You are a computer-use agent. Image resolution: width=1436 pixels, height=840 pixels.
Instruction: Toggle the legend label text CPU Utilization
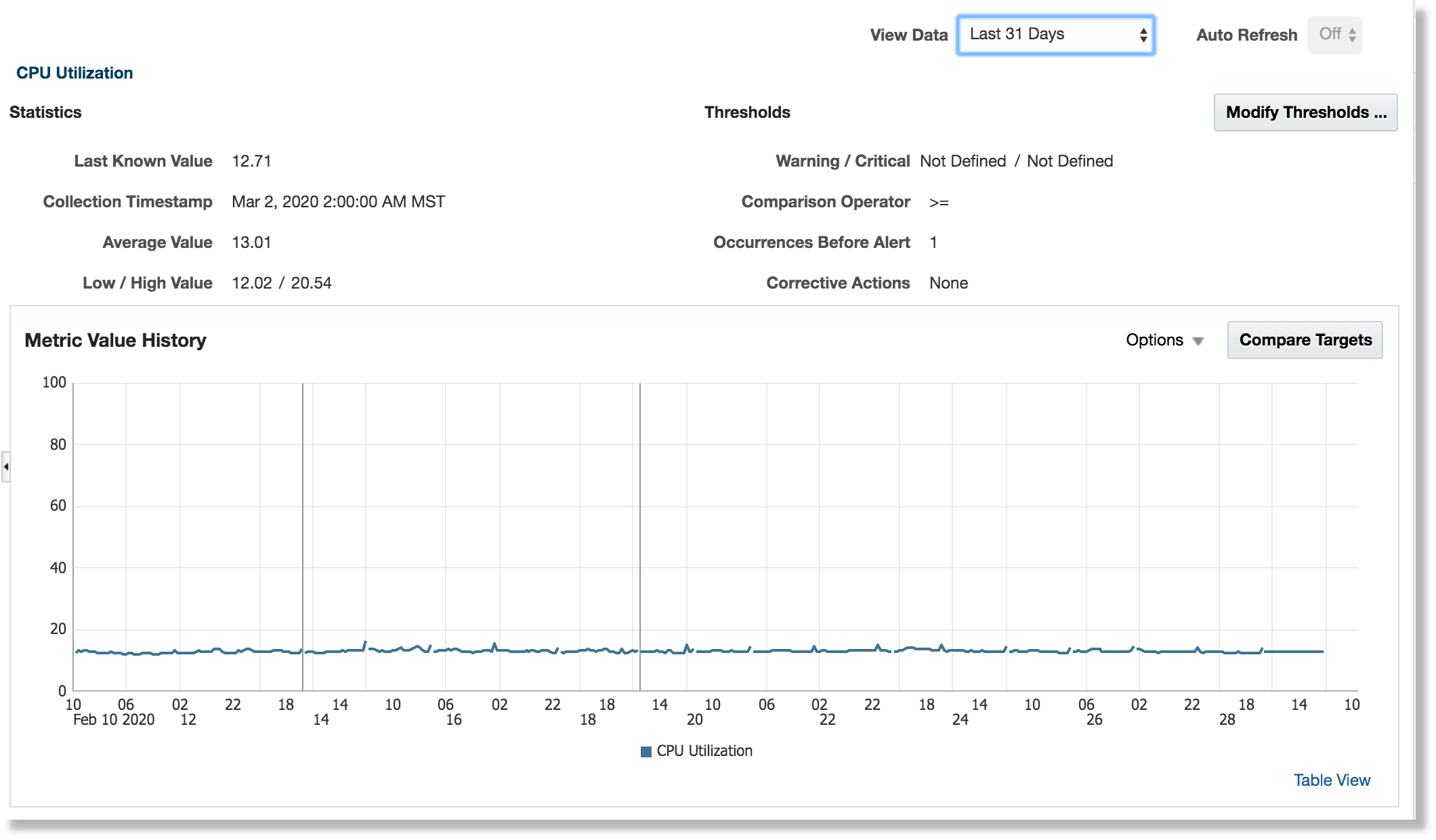[704, 751]
